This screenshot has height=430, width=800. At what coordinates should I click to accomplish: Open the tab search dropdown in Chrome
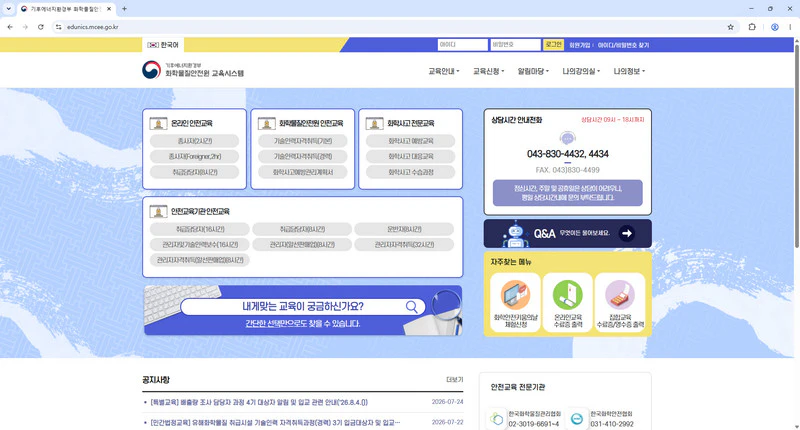(8, 9)
